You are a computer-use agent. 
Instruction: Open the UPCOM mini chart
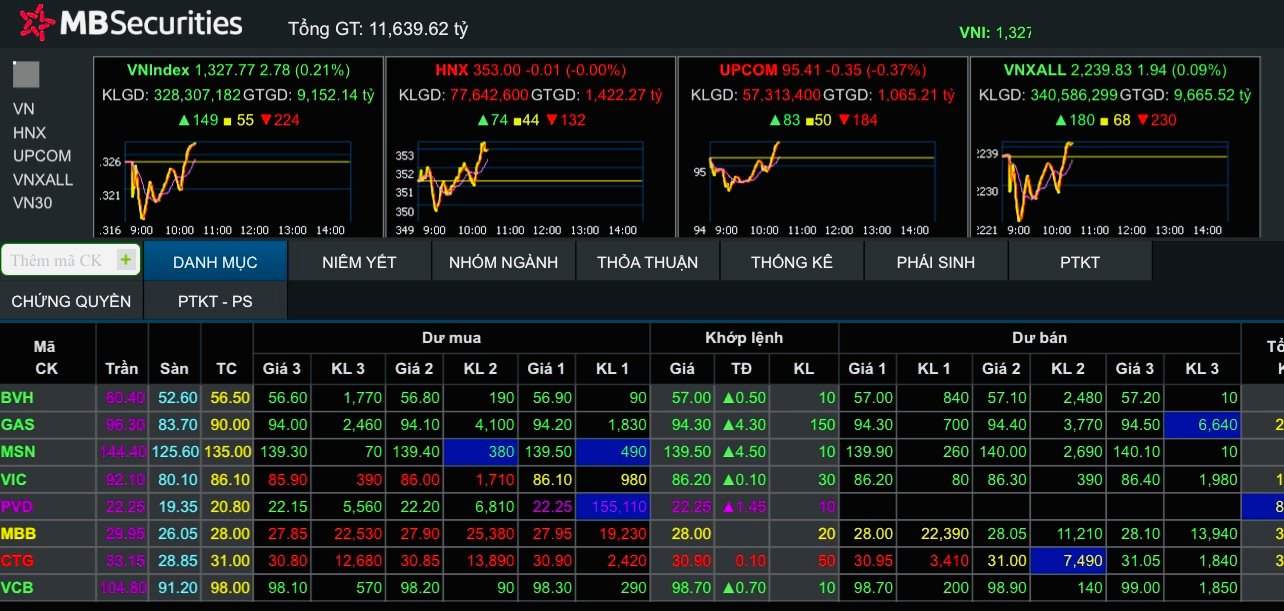tap(822, 180)
